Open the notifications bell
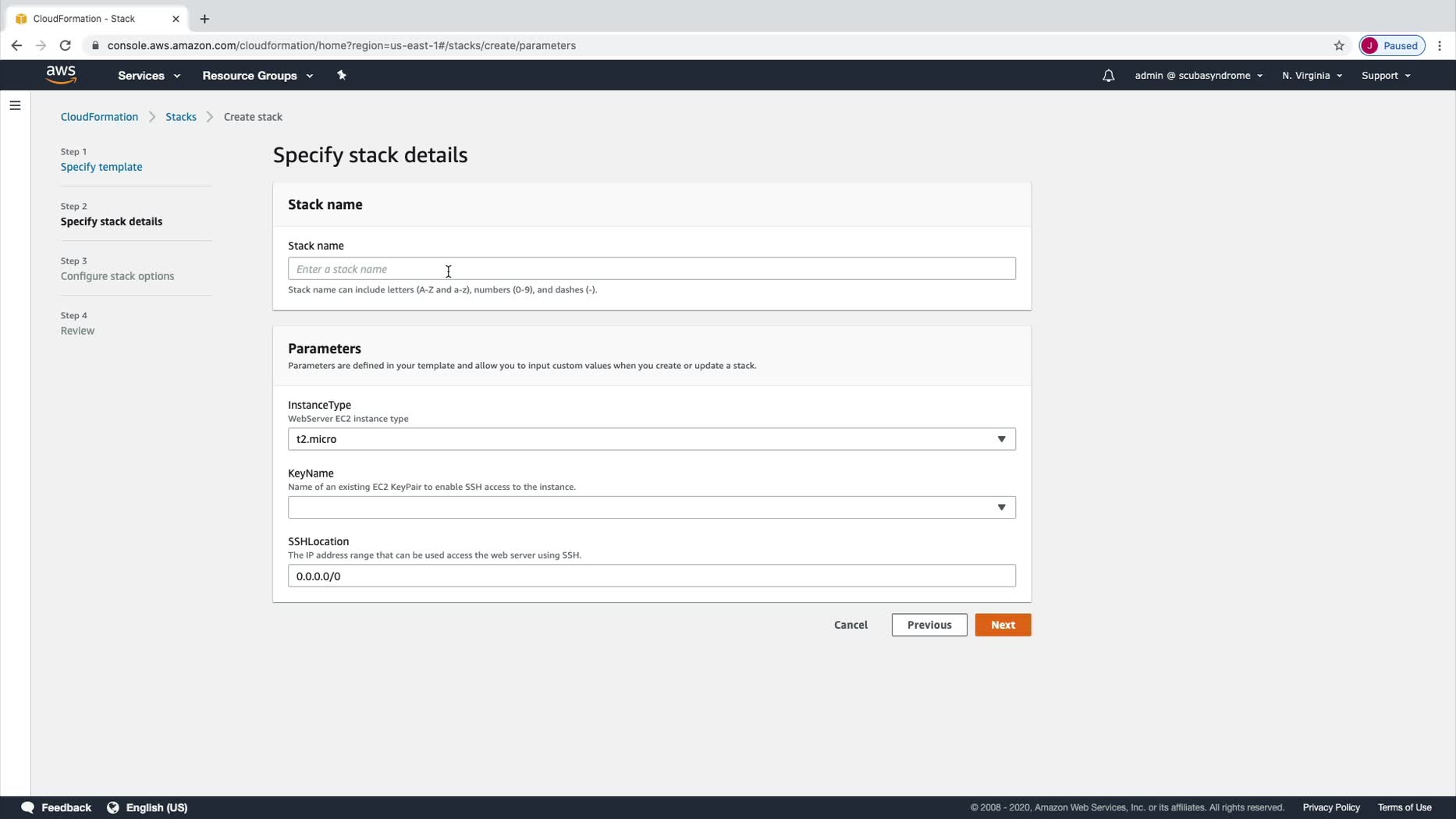1456x819 pixels. tap(1108, 76)
